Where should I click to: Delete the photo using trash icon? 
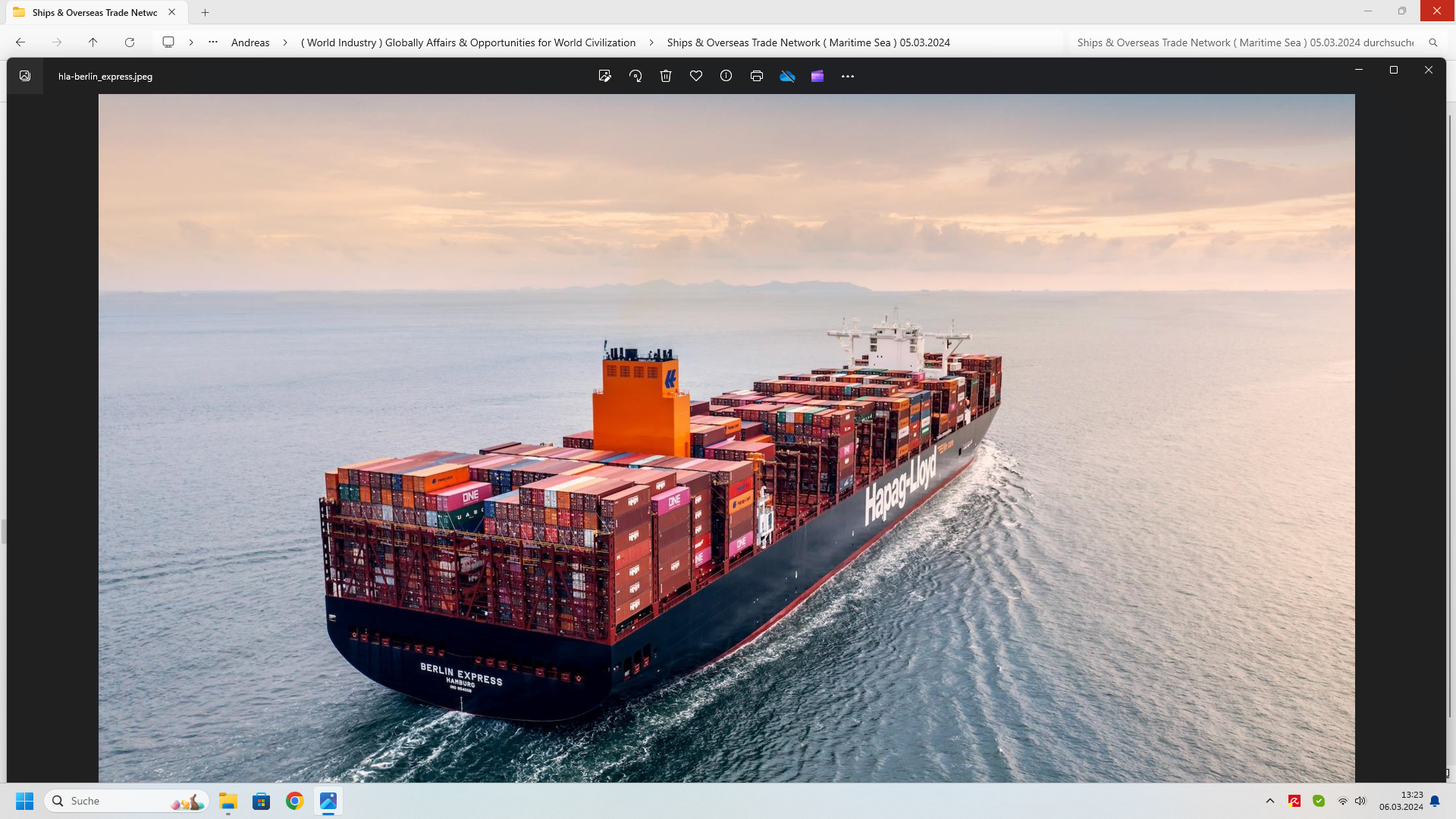pyautogui.click(x=666, y=76)
